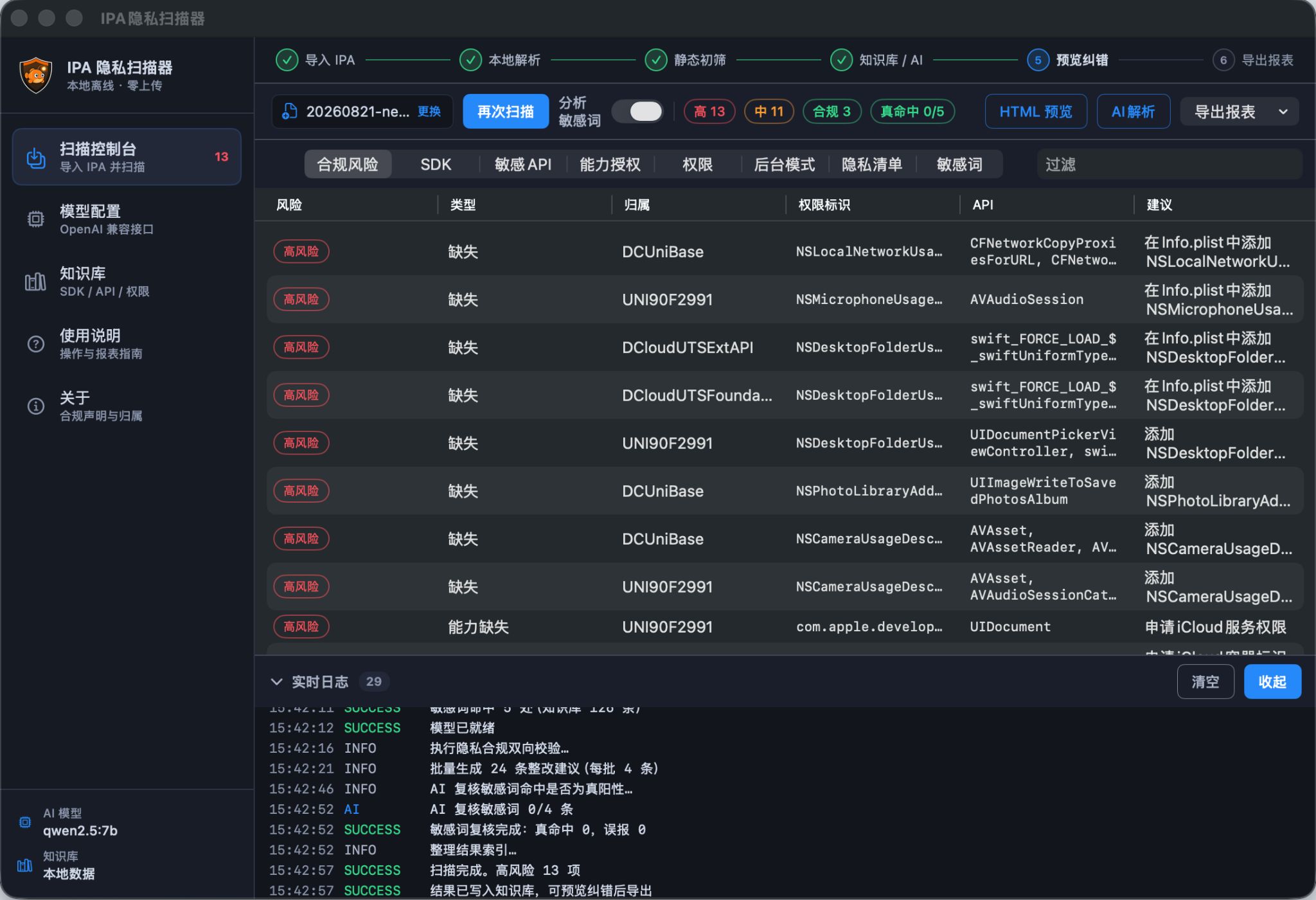
Task: Click the step 5 预览纠错 circle
Action: pos(1038,60)
